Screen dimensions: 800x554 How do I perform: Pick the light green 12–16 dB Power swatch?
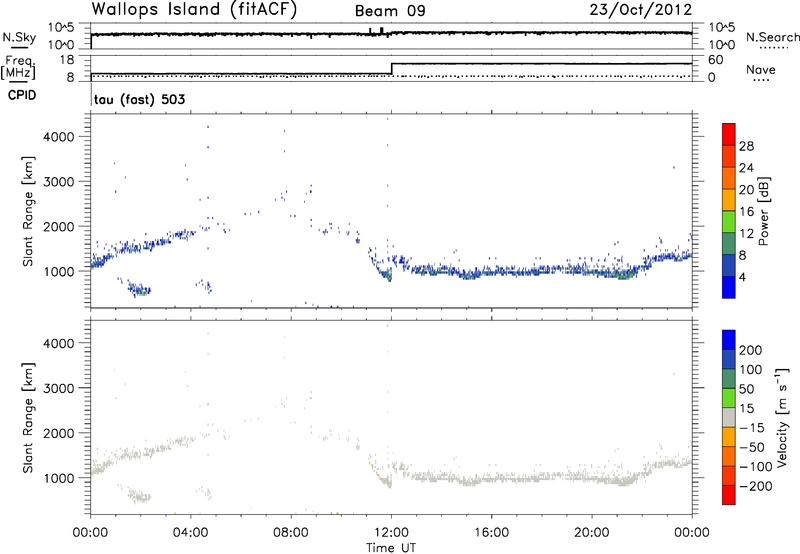pyautogui.click(x=729, y=222)
